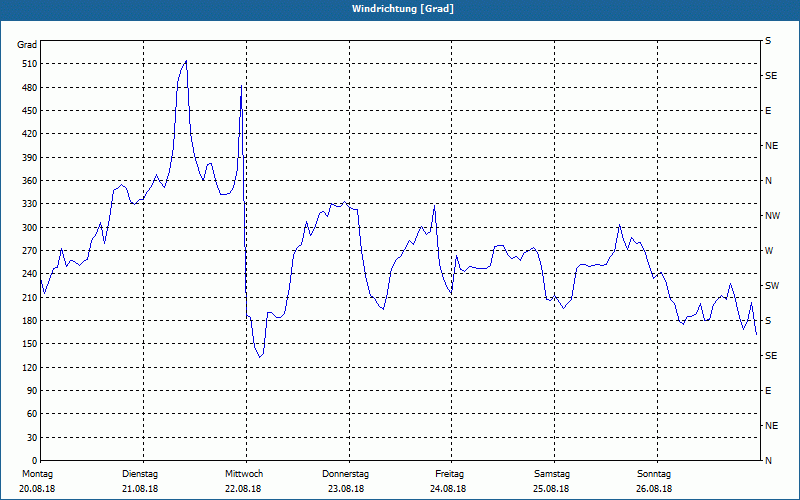Select the 'Mittwoch' day label
This screenshot has width=800, height=500.
pos(244,474)
